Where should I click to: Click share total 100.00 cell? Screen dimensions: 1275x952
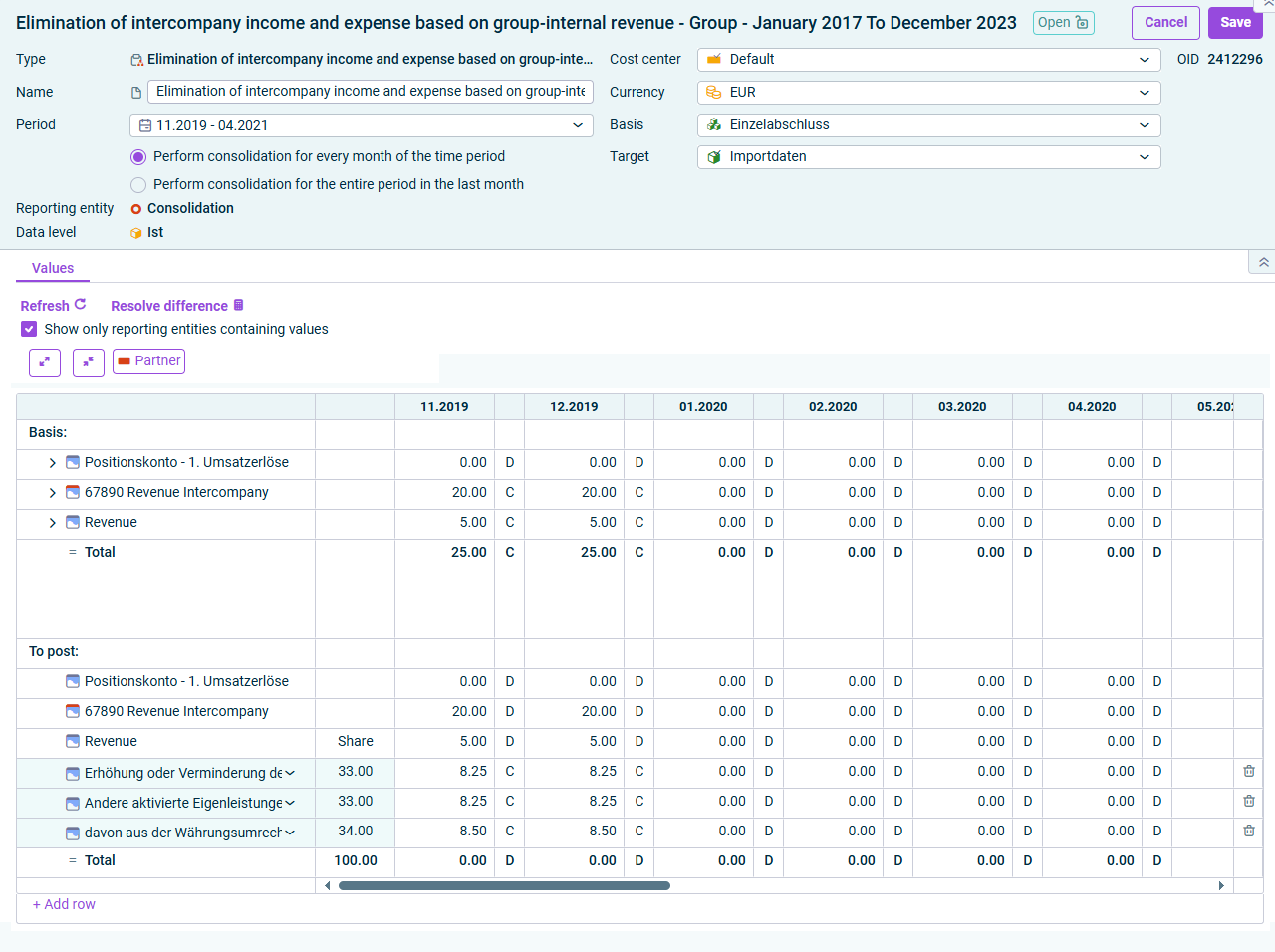pyautogui.click(x=356, y=861)
